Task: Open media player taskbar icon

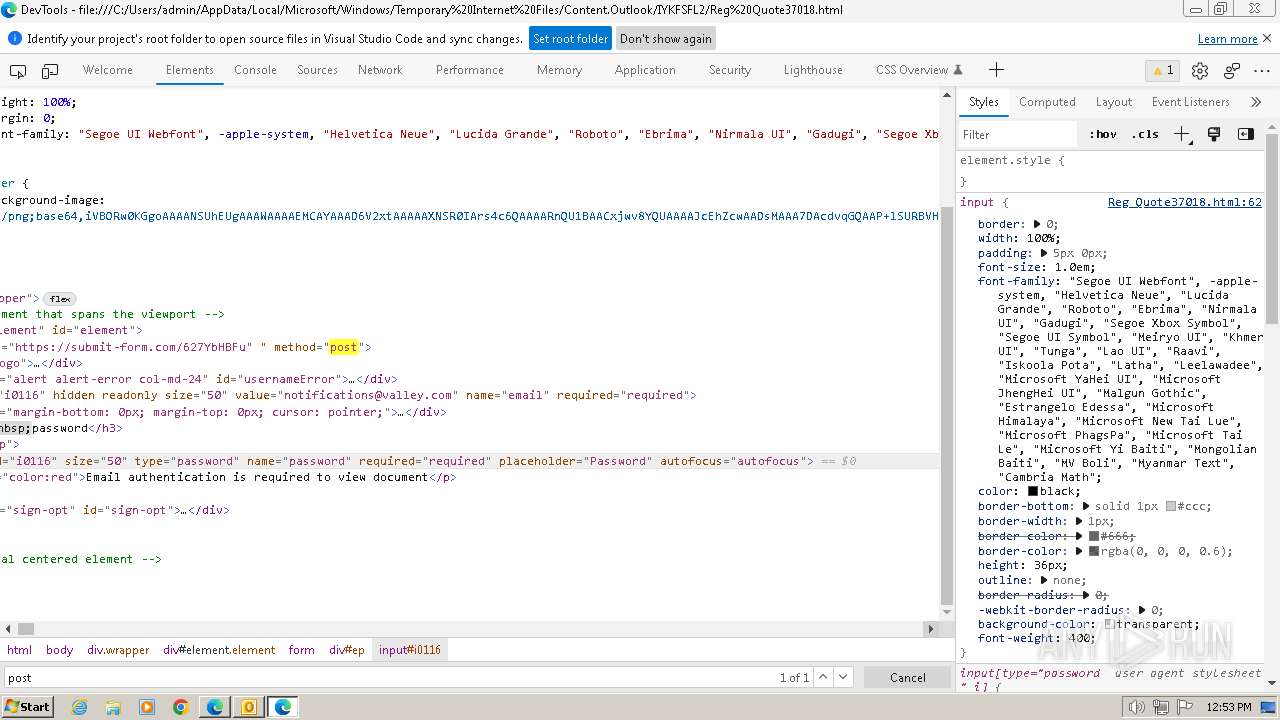Action: click(x=147, y=707)
